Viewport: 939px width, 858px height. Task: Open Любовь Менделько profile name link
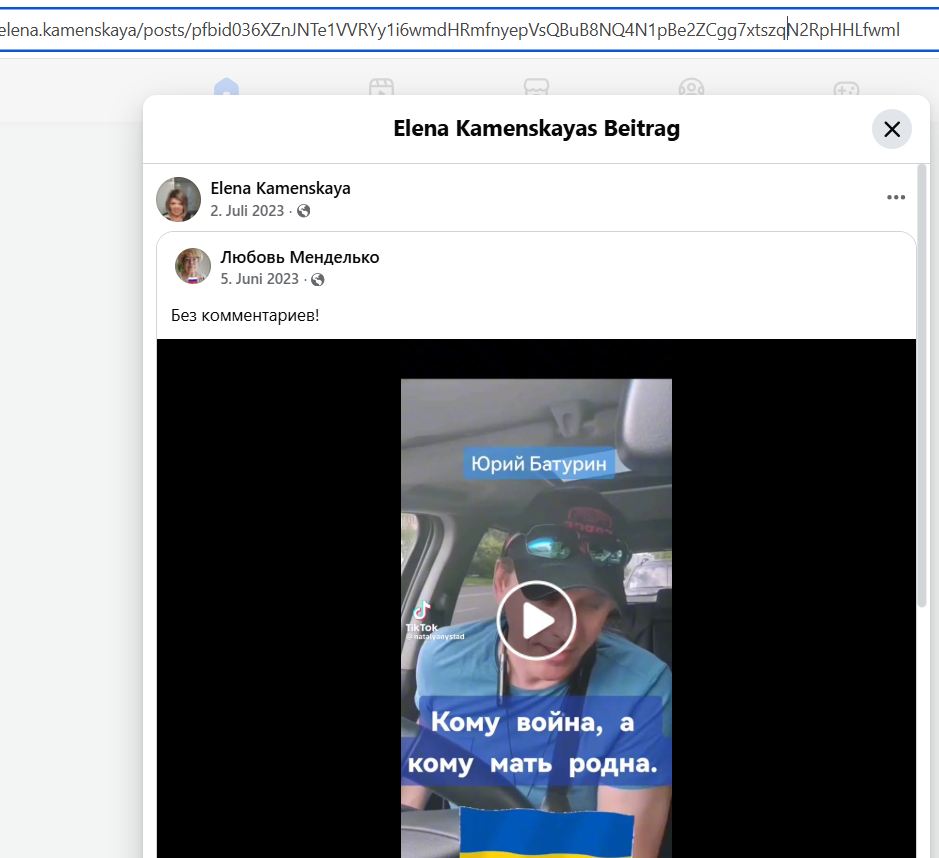tap(299, 257)
